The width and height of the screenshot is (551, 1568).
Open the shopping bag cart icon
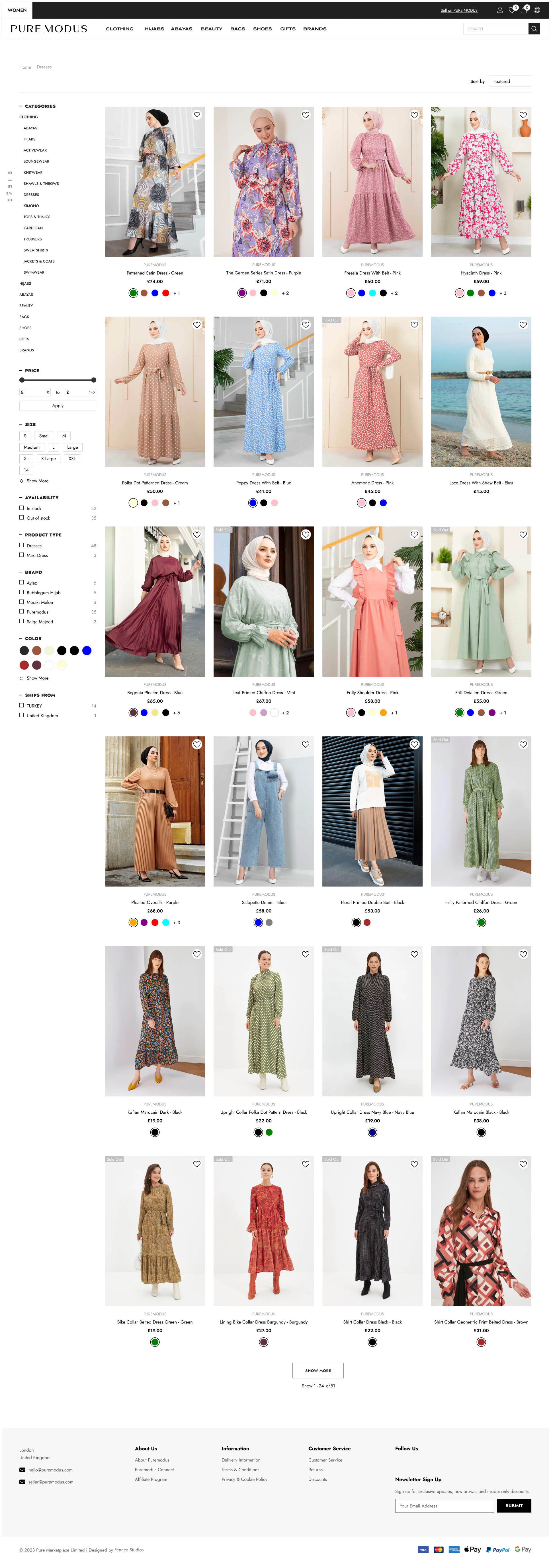524,10
